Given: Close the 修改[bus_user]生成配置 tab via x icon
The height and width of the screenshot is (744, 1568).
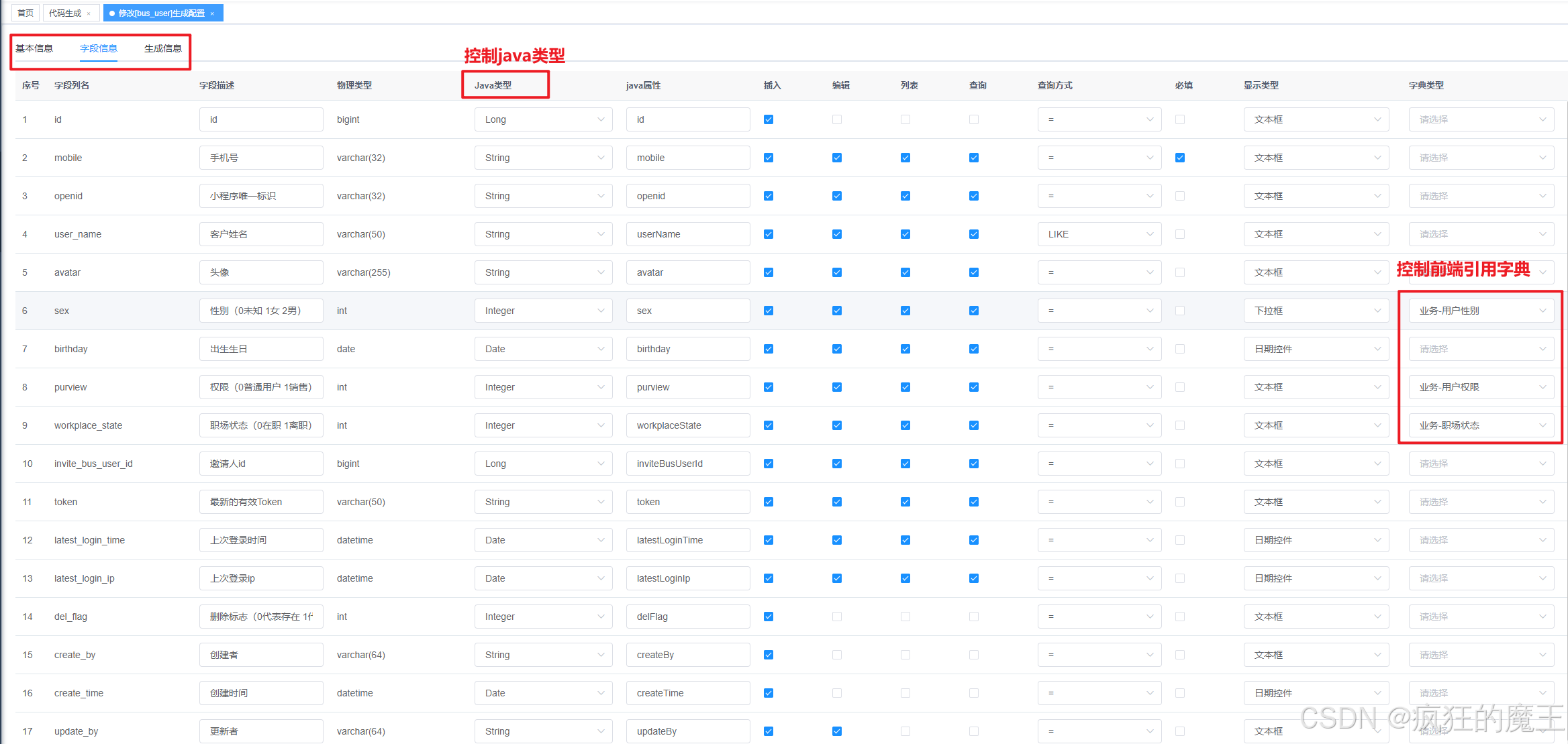Looking at the screenshot, I should (x=212, y=13).
